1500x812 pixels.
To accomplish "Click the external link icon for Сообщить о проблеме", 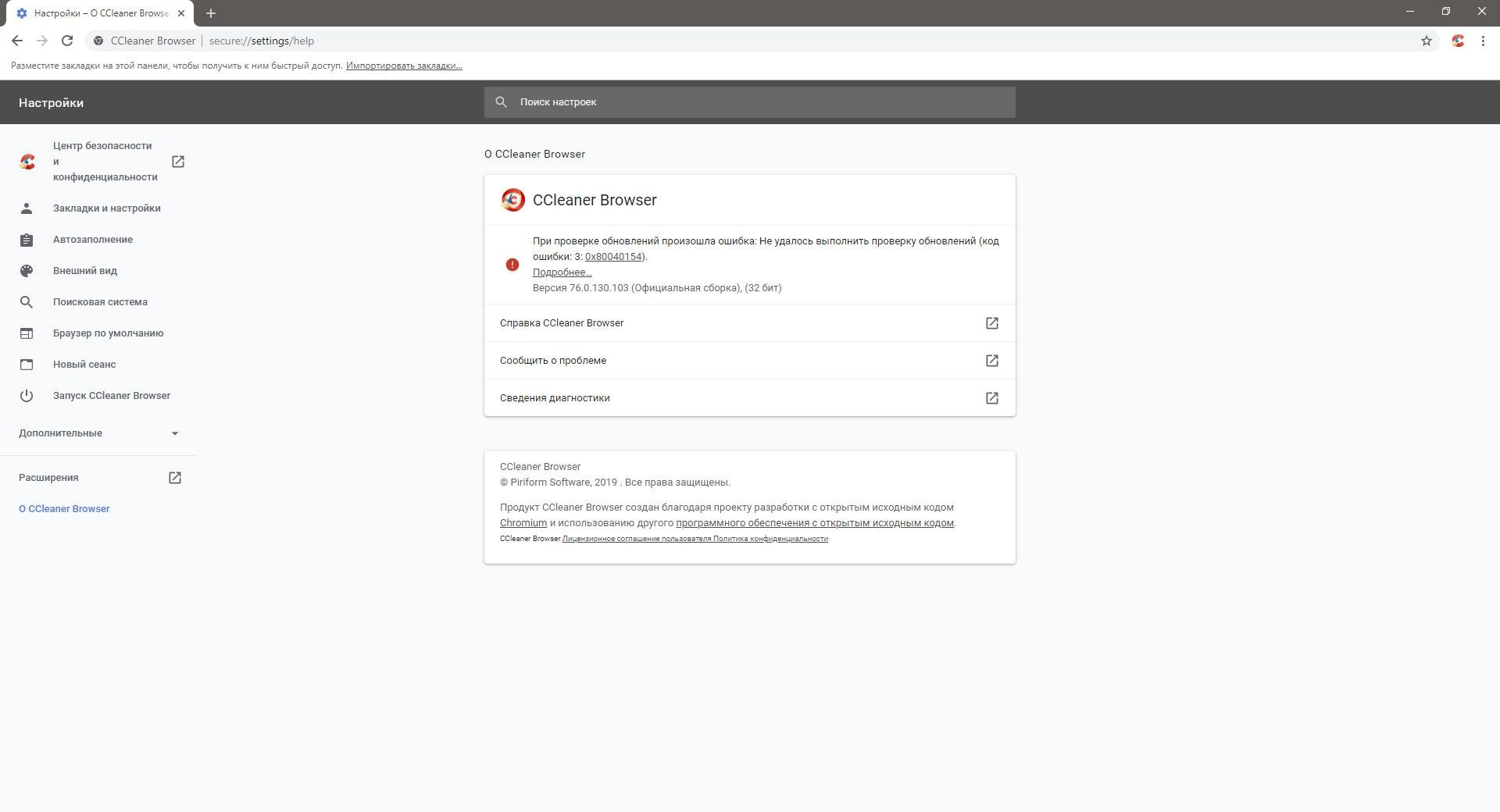I will 992,361.
